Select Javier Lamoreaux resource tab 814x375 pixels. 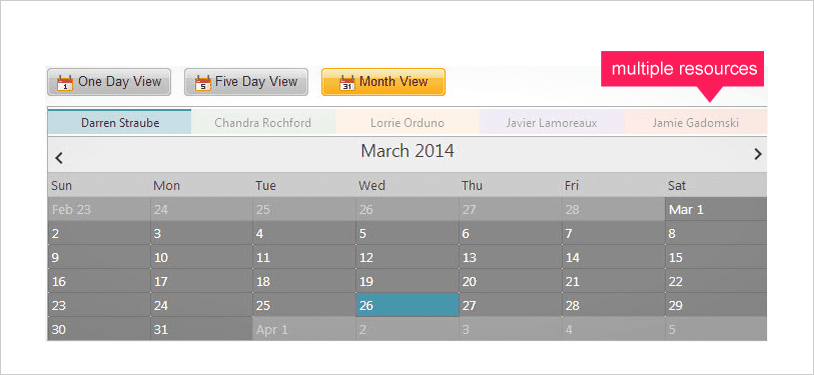coord(551,123)
